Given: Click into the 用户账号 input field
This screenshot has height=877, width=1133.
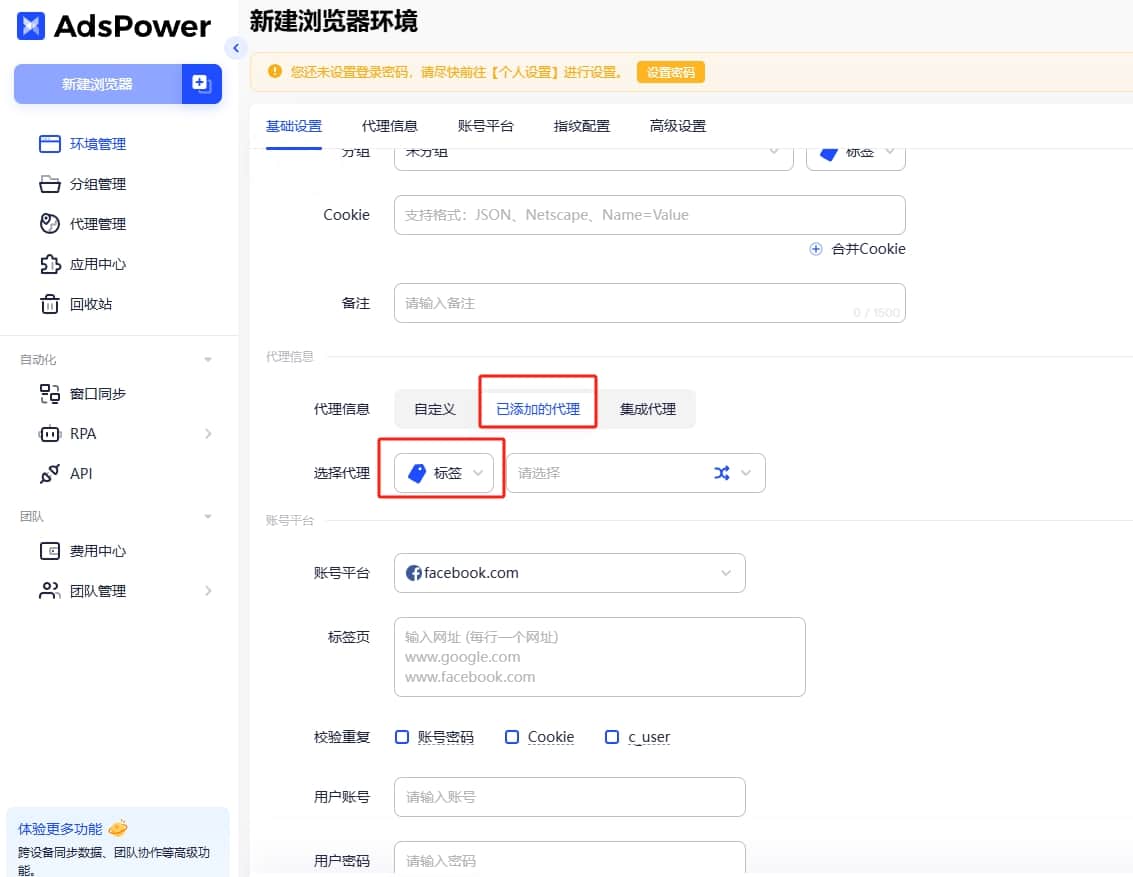Looking at the screenshot, I should 569,797.
